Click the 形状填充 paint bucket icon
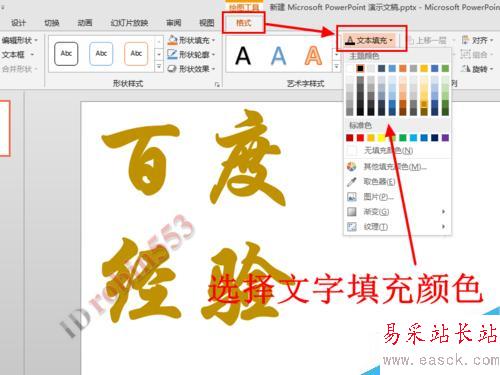This screenshot has width=500, height=375. click(x=172, y=40)
